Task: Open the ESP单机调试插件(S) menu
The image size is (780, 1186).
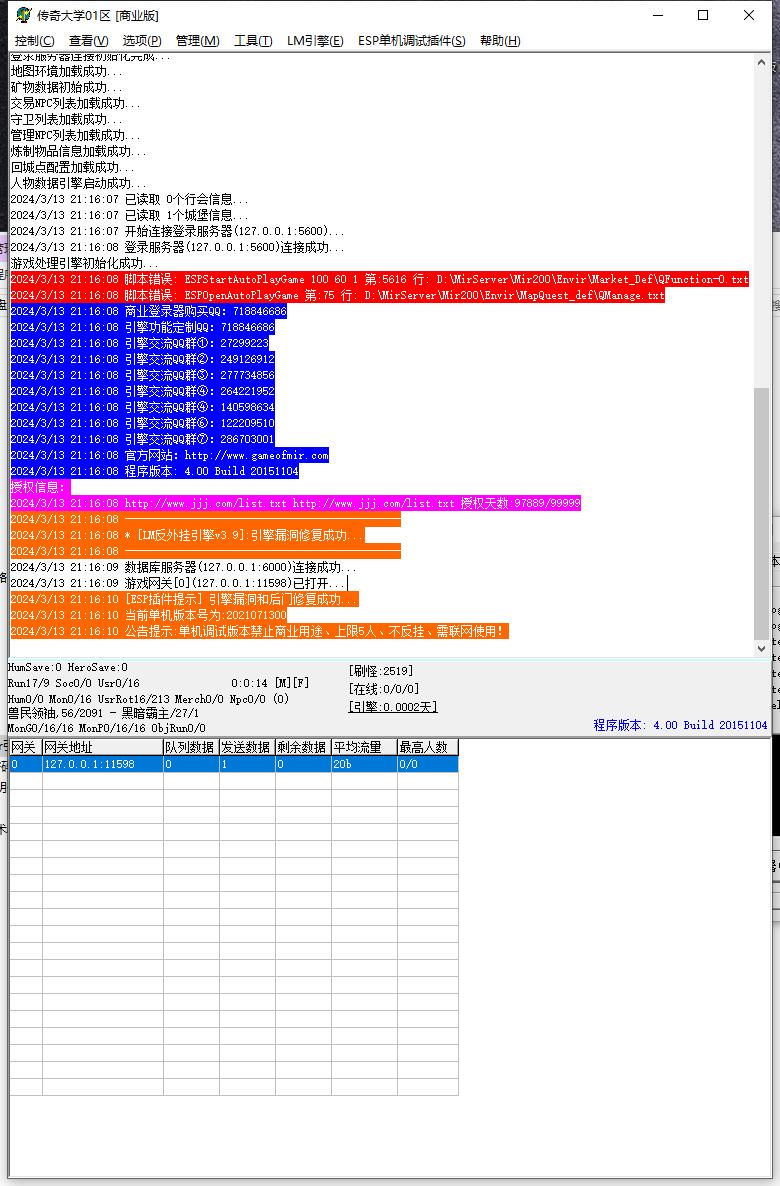Action: click(412, 41)
